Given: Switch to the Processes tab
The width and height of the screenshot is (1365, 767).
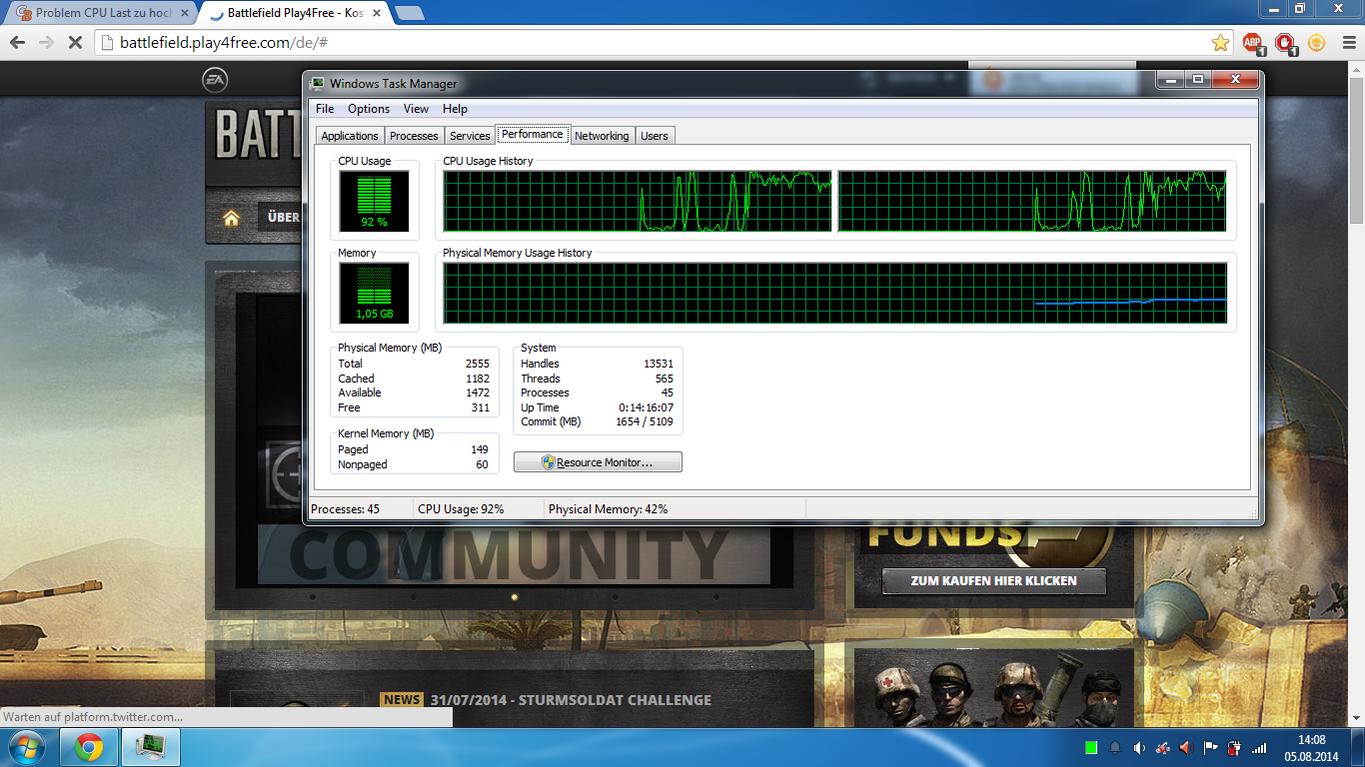Looking at the screenshot, I should (x=414, y=136).
